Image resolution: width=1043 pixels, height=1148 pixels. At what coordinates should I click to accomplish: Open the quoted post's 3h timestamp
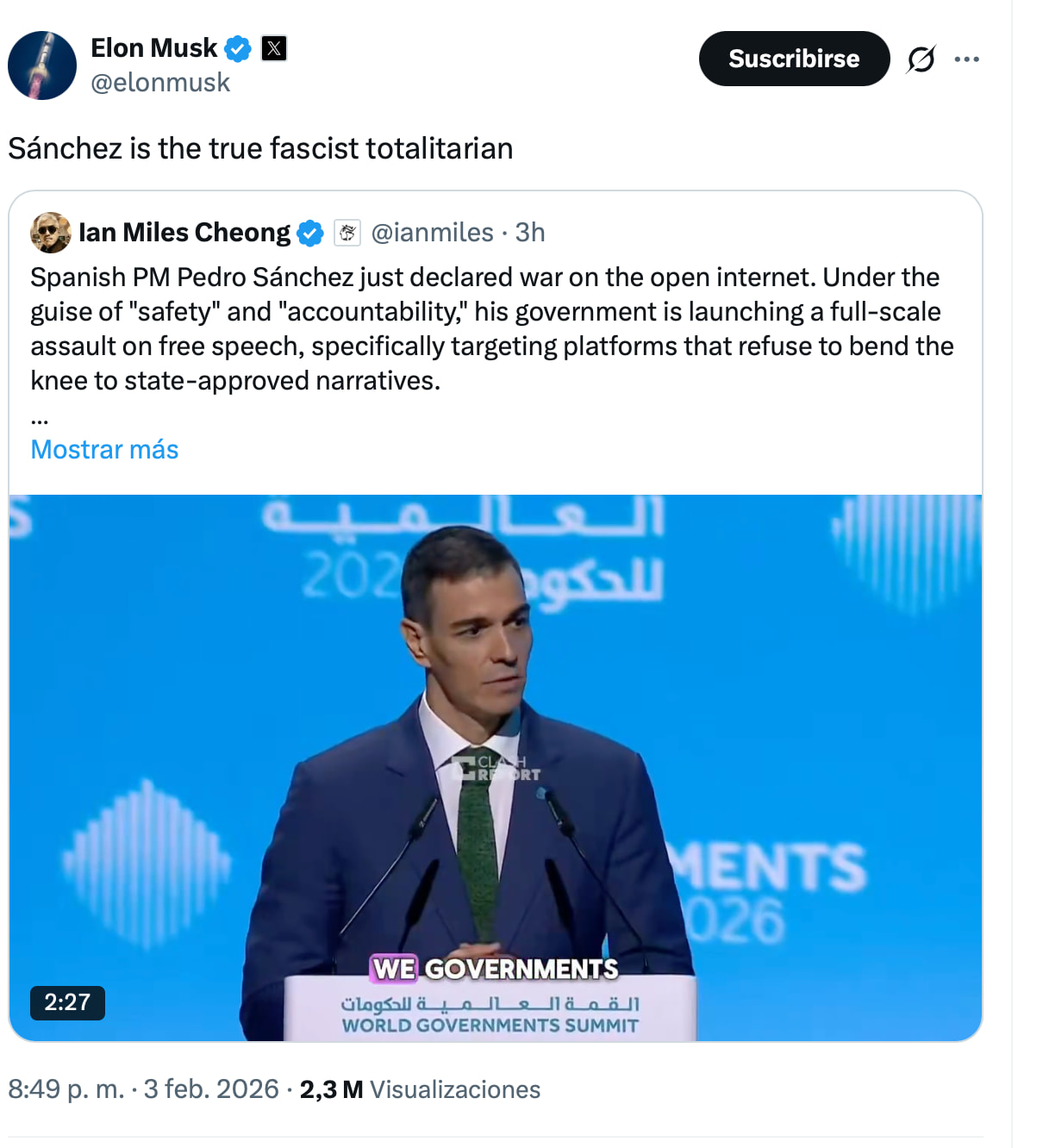(530, 233)
